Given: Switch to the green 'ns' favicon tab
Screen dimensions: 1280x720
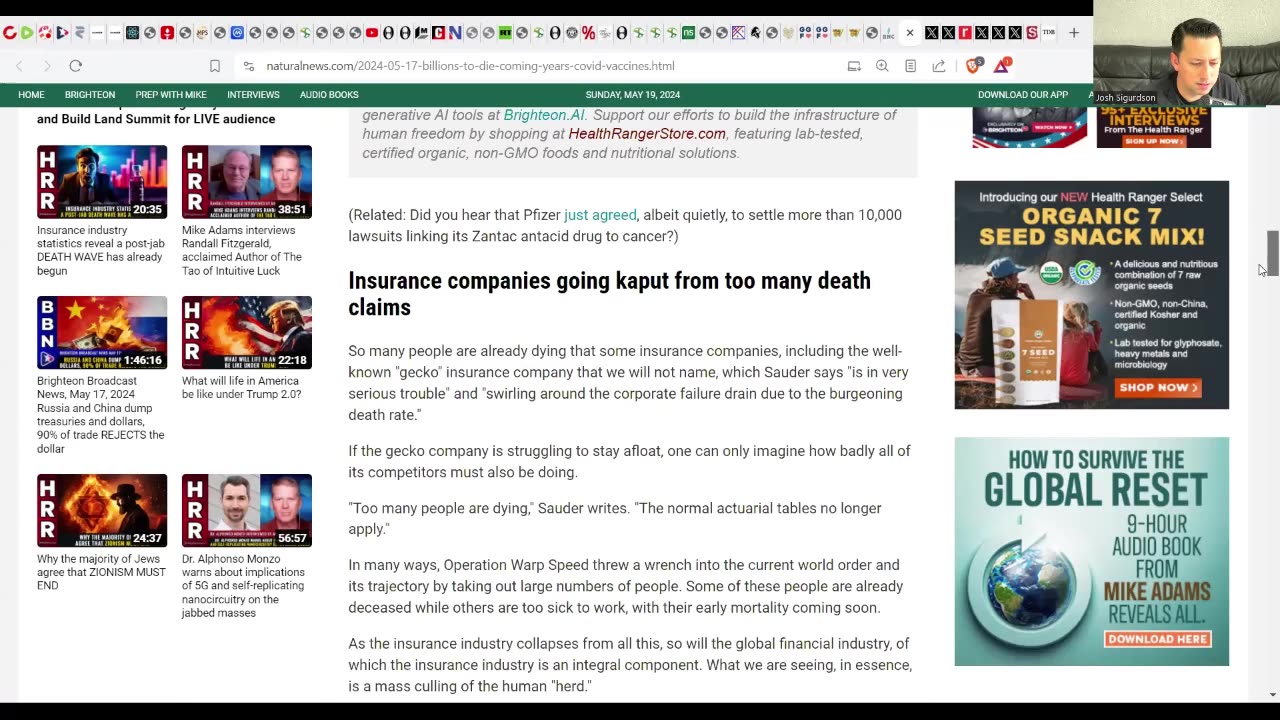Looking at the screenshot, I should (x=688, y=33).
